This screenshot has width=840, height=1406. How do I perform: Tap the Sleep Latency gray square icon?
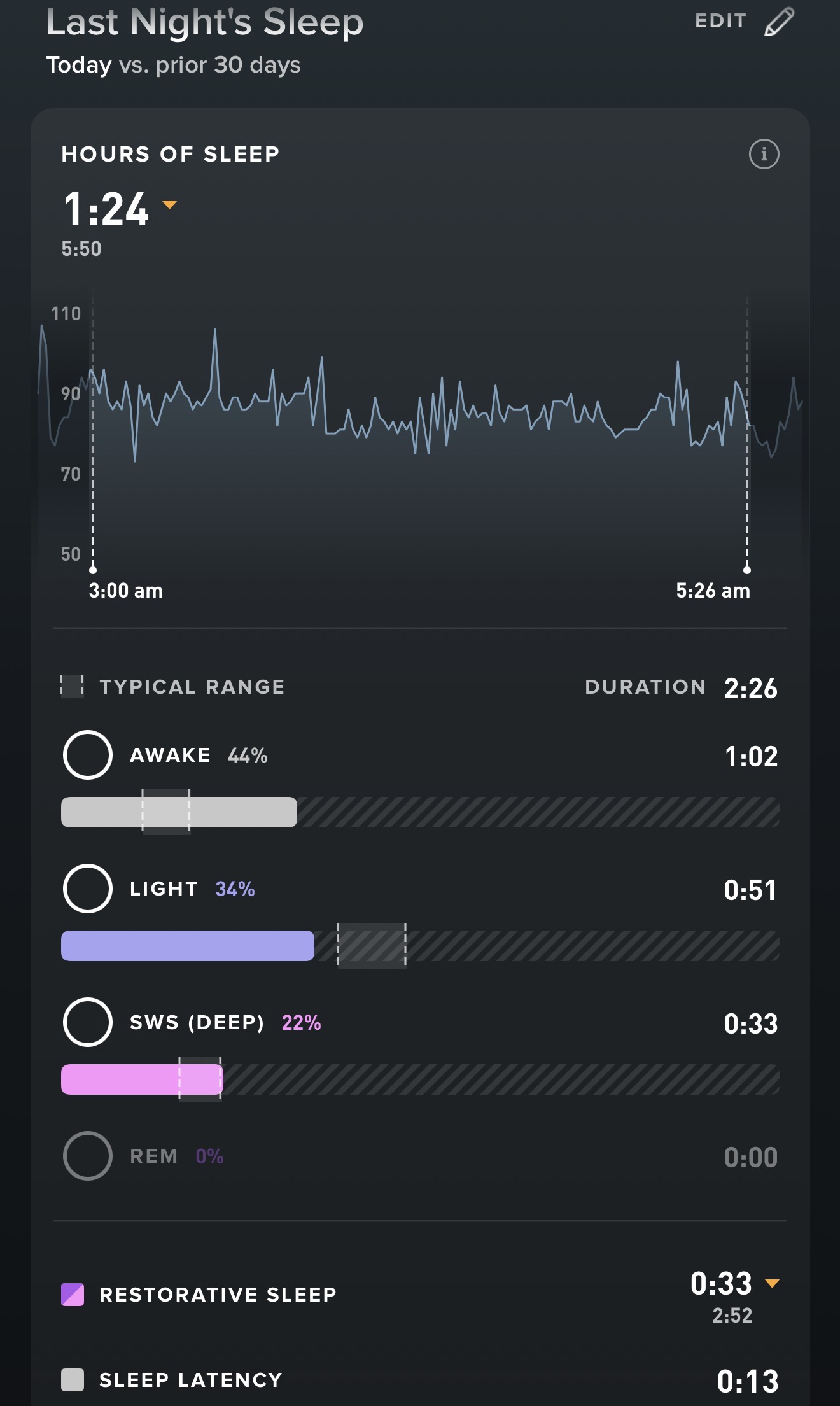tap(73, 1380)
